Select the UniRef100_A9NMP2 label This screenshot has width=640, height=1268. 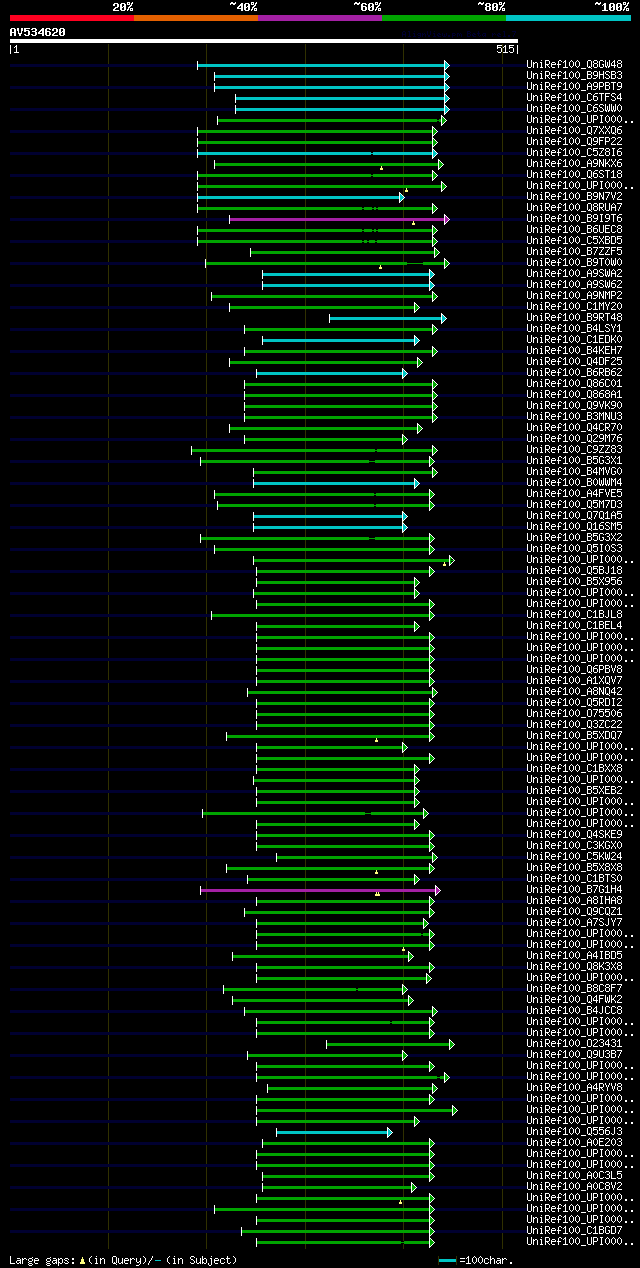[575, 295]
